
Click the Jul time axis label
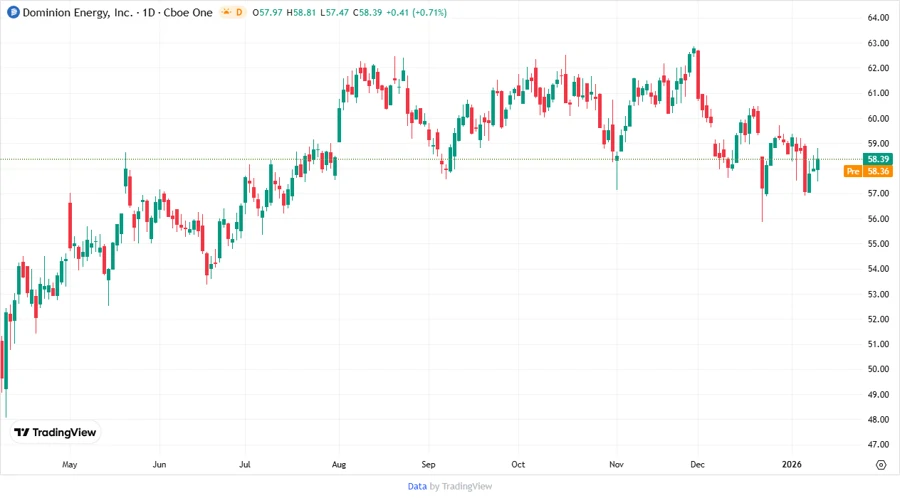pos(245,464)
